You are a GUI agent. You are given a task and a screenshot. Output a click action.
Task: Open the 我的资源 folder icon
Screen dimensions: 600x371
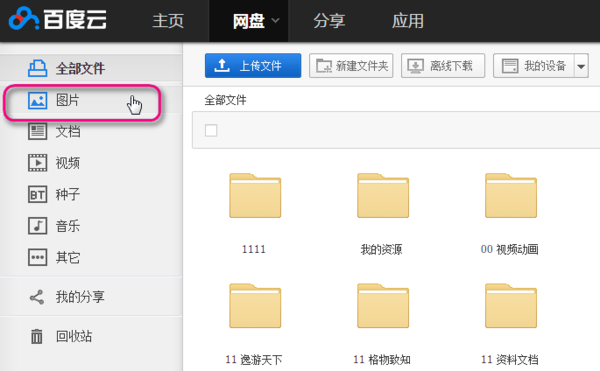383,195
